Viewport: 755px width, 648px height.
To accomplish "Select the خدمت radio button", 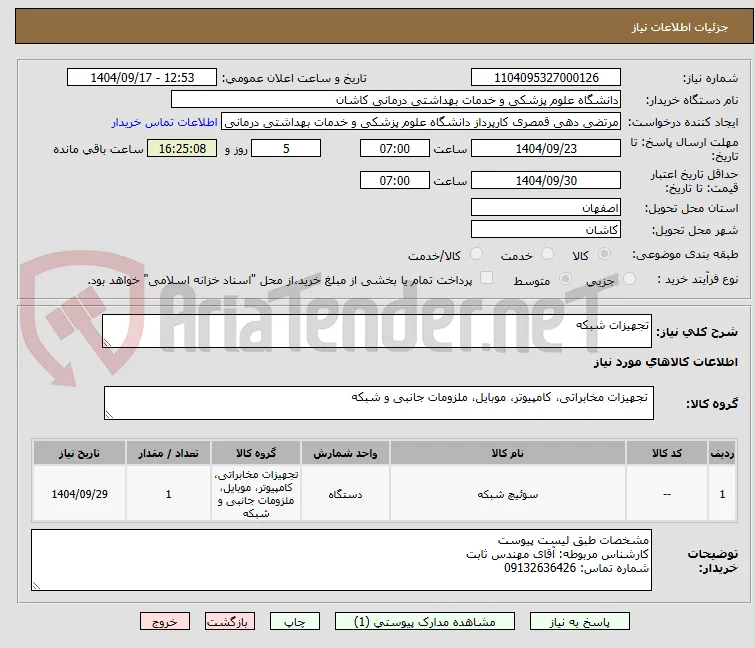I will (547, 254).
